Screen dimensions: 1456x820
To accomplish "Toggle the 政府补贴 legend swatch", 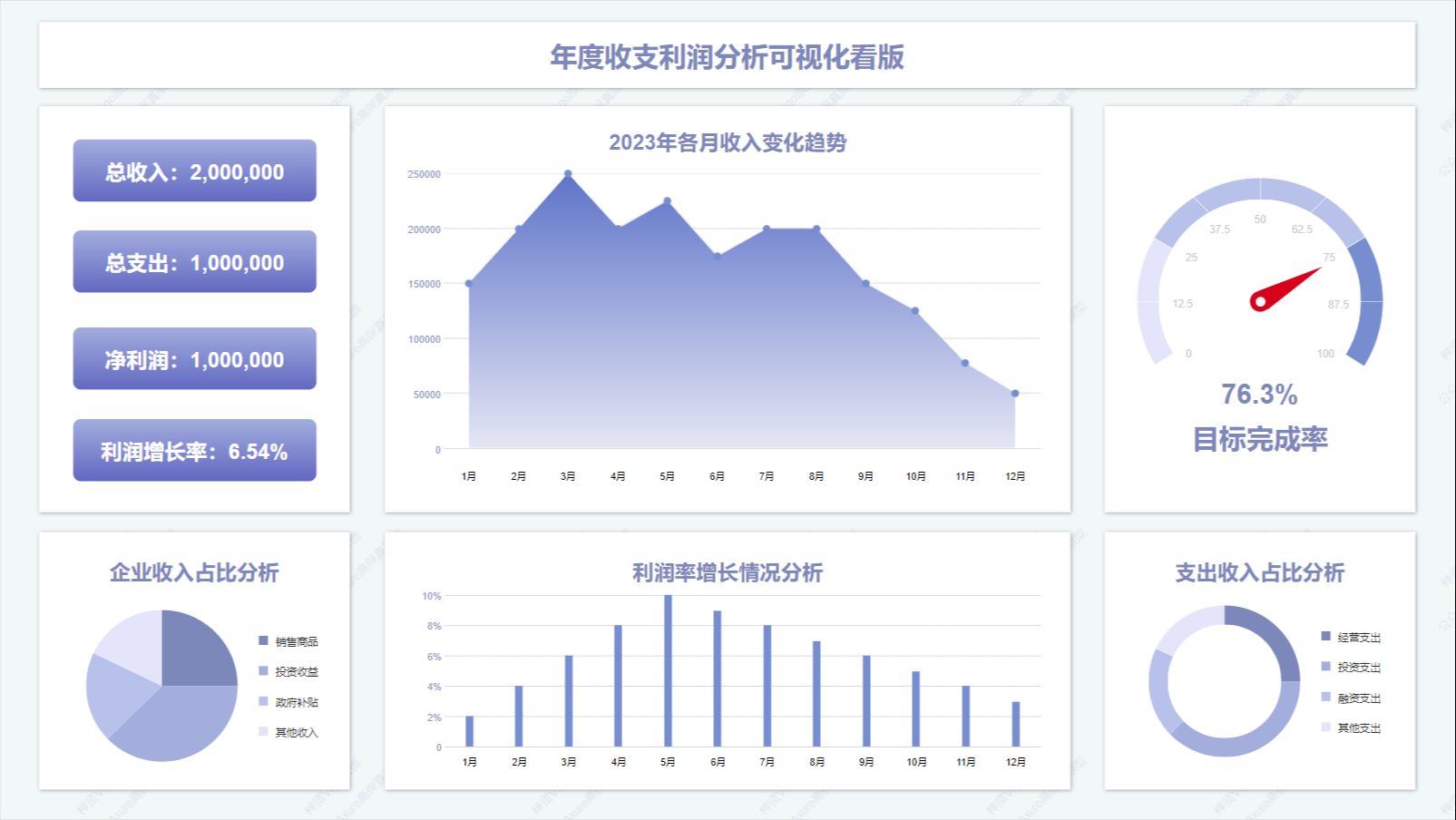I will (264, 701).
